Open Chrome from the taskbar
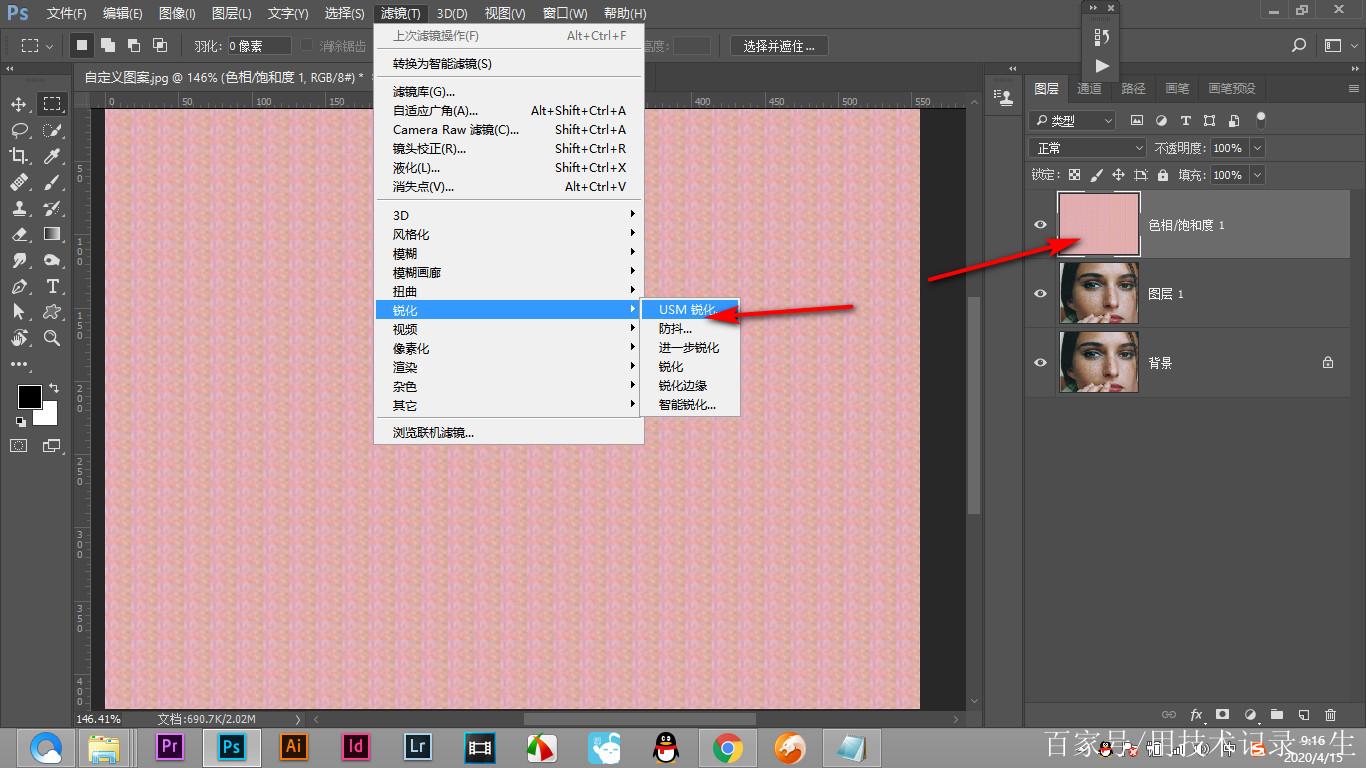1366x768 pixels. point(727,747)
